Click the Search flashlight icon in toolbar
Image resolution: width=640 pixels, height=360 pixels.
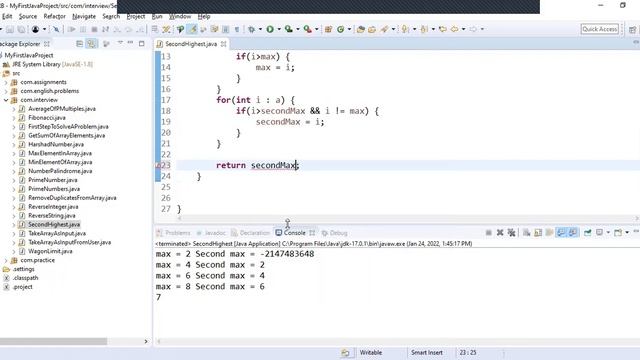click(x=384, y=29)
